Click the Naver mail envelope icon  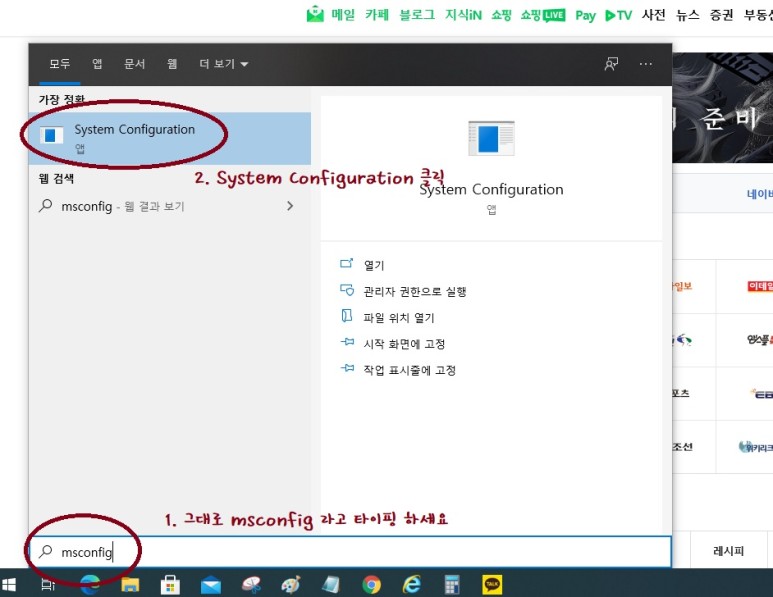pos(315,14)
